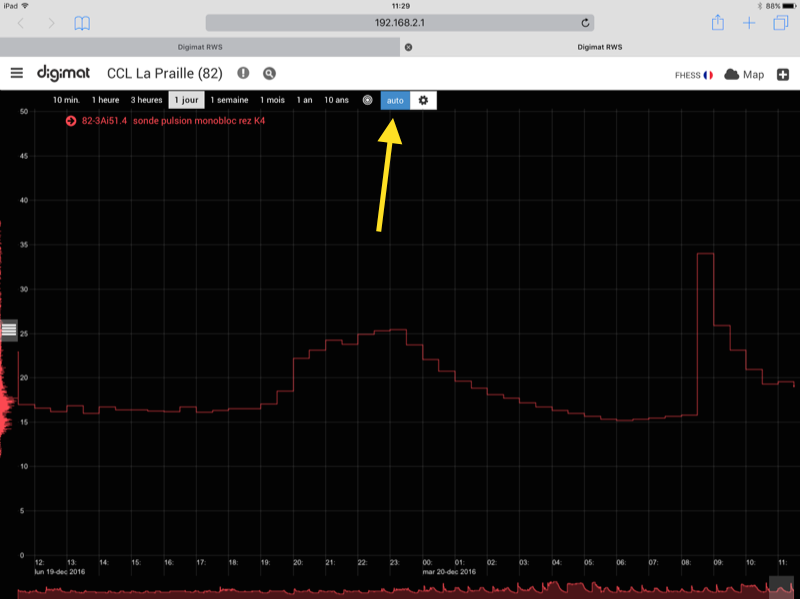This screenshot has width=800, height=599.
Task: Add a new Safari tab
Action: point(749,23)
